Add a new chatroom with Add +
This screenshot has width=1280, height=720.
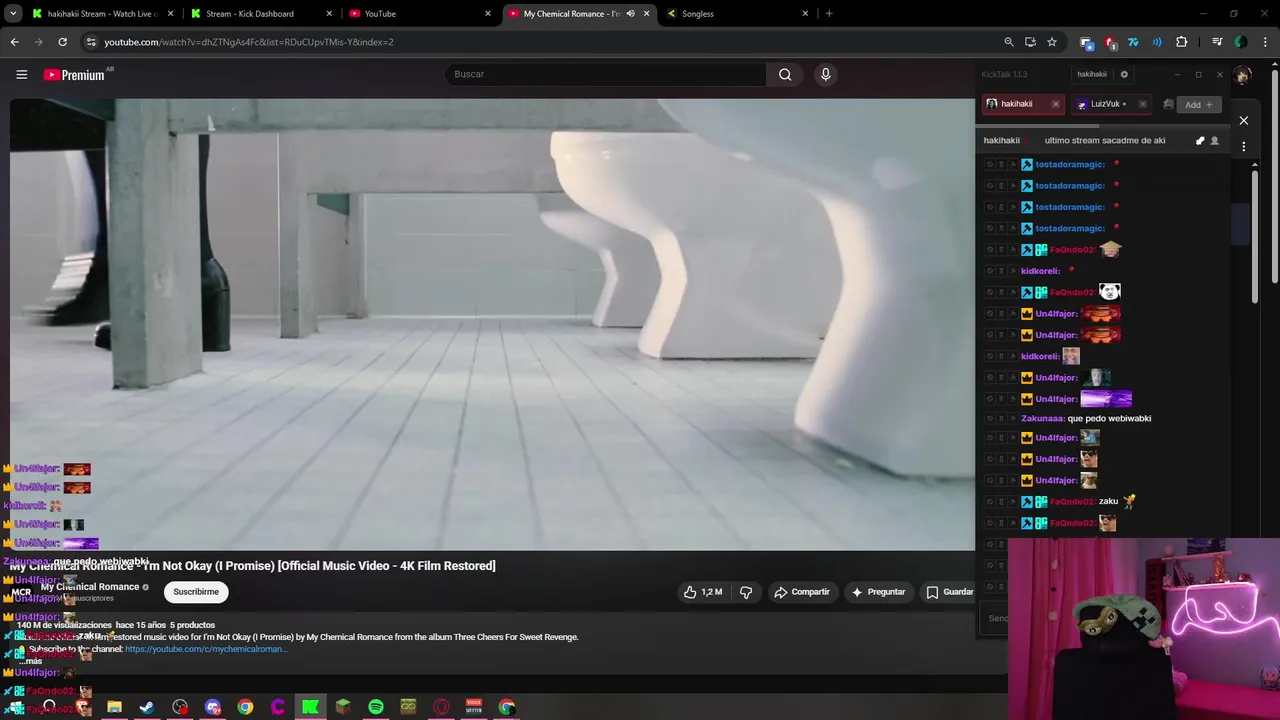(1198, 104)
